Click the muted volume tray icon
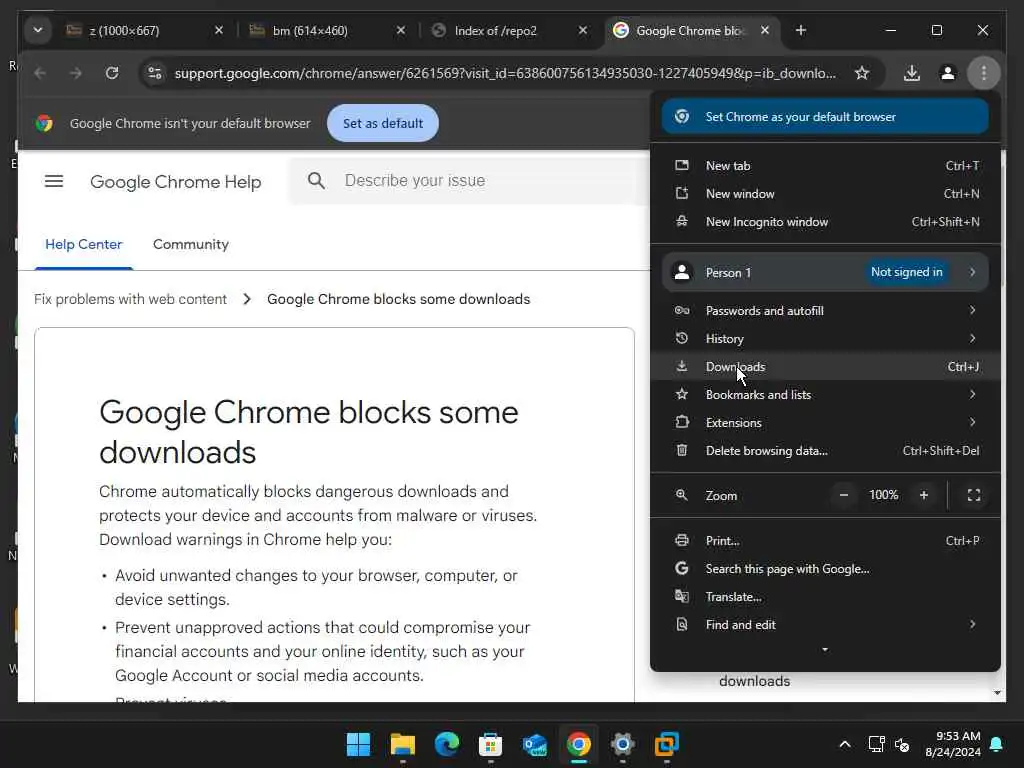This screenshot has height=768, width=1024. click(902, 744)
